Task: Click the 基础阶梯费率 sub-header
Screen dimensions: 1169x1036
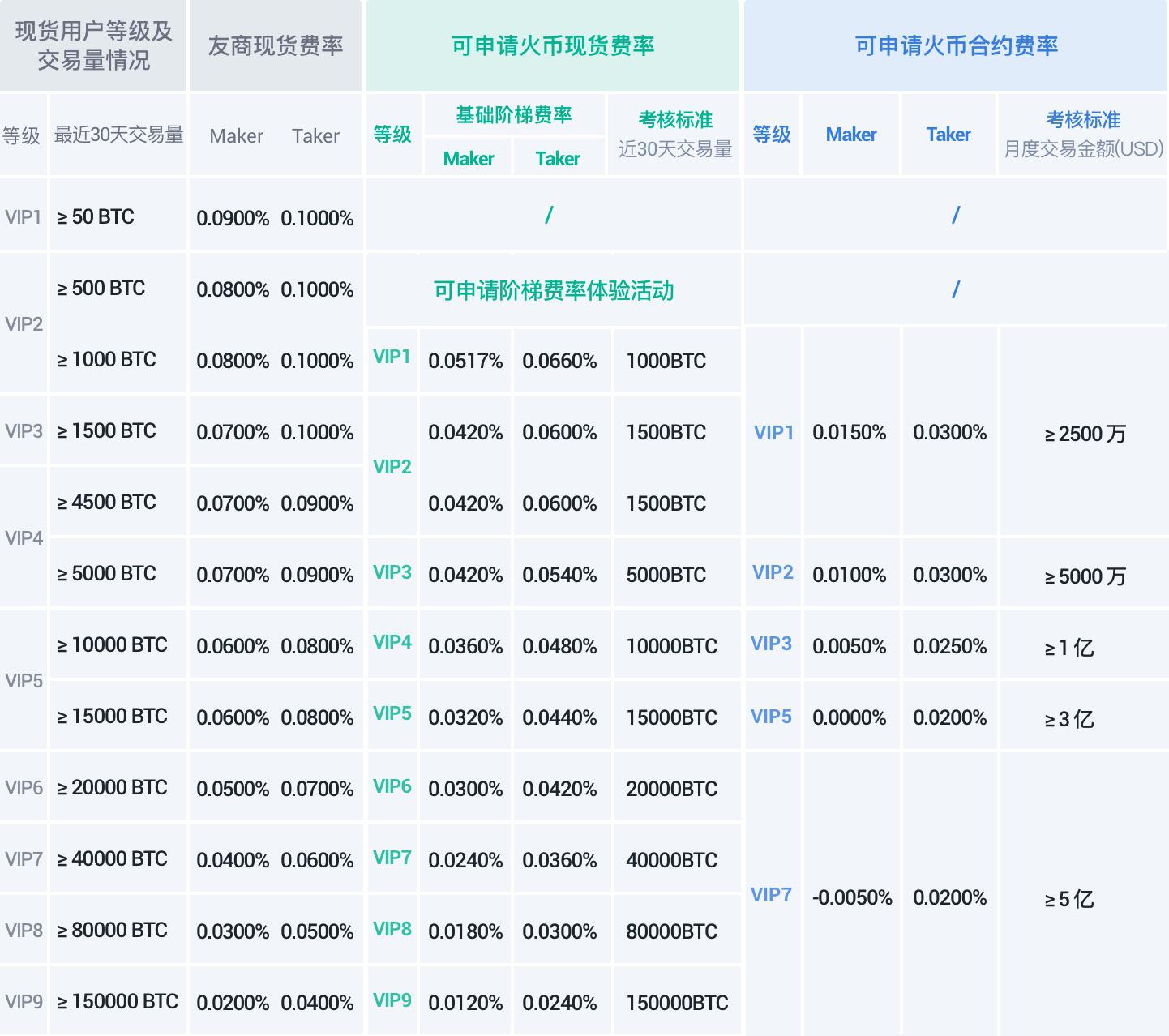Action: (514, 115)
